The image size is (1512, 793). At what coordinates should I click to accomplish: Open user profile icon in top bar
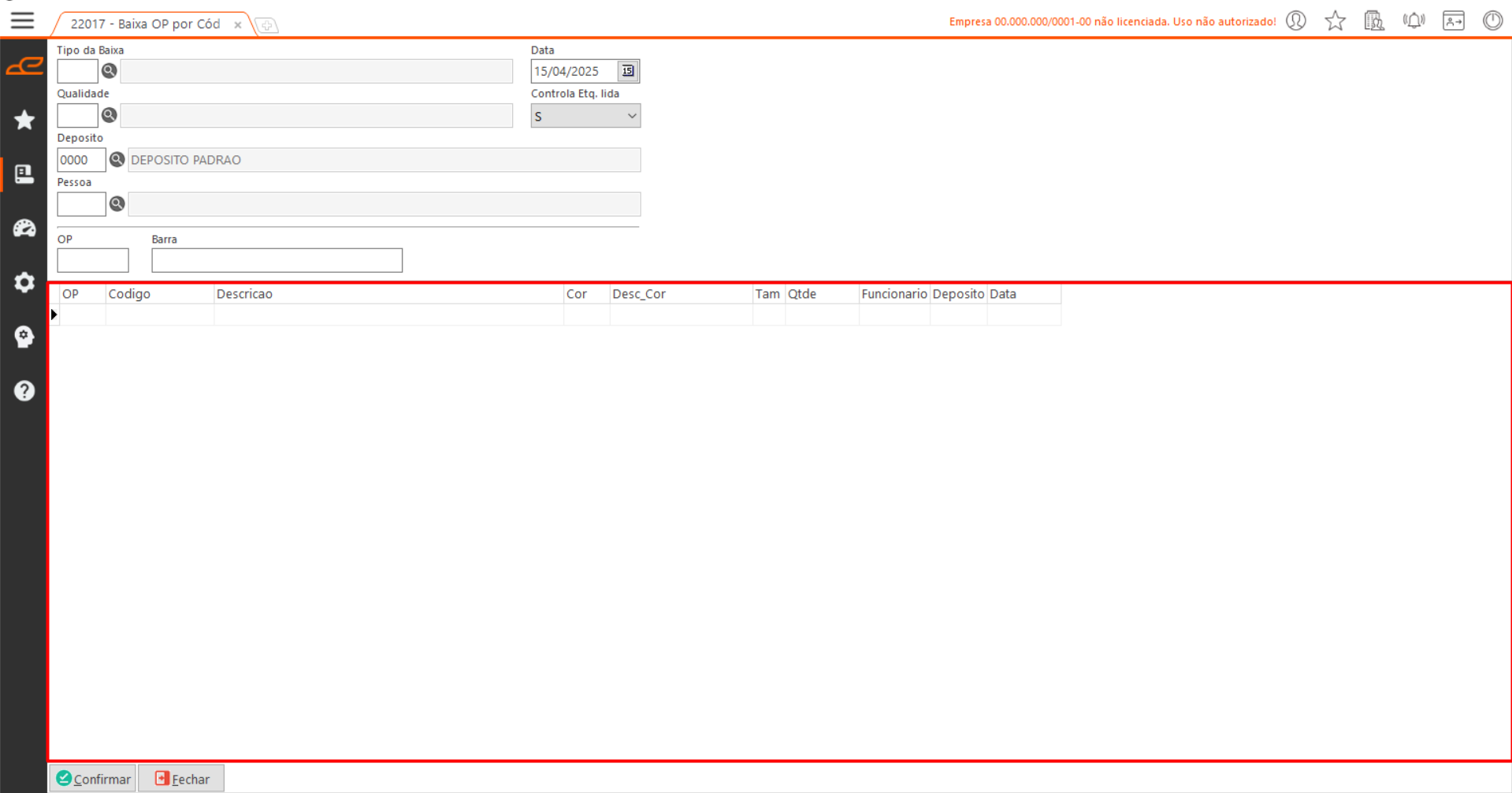pos(1296,20)
